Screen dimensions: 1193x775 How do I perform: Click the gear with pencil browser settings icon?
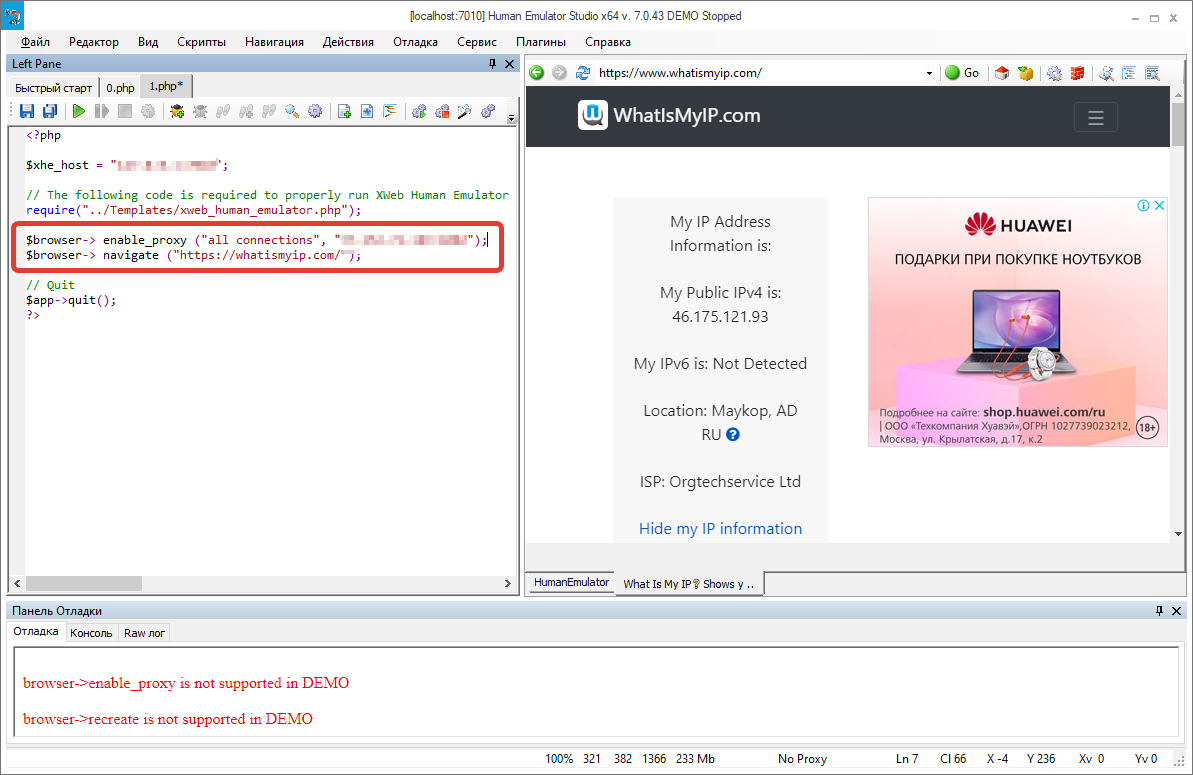point(1054,73)
